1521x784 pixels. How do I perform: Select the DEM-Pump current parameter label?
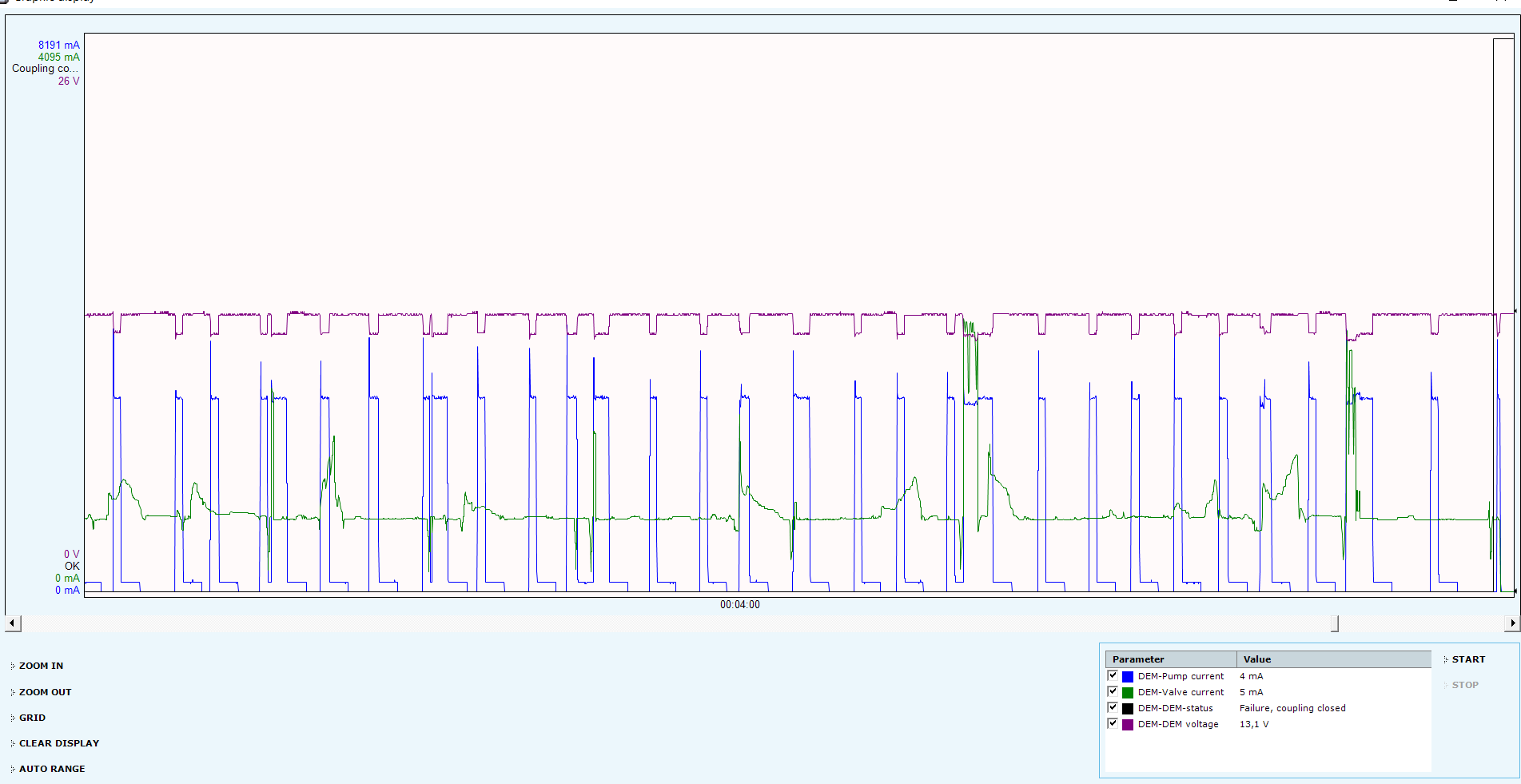[1181, 676]
